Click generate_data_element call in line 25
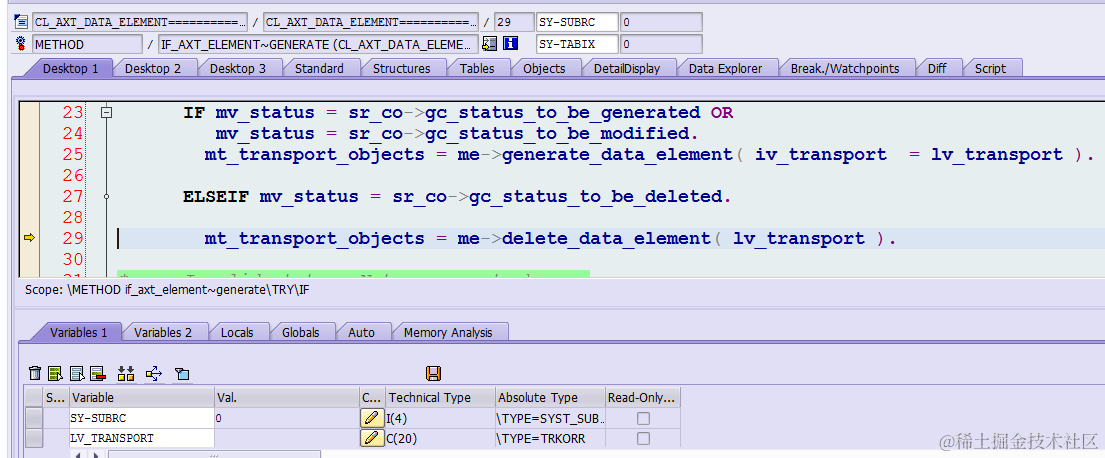This screenshot has height=458, width=1105. coord(617,154)
